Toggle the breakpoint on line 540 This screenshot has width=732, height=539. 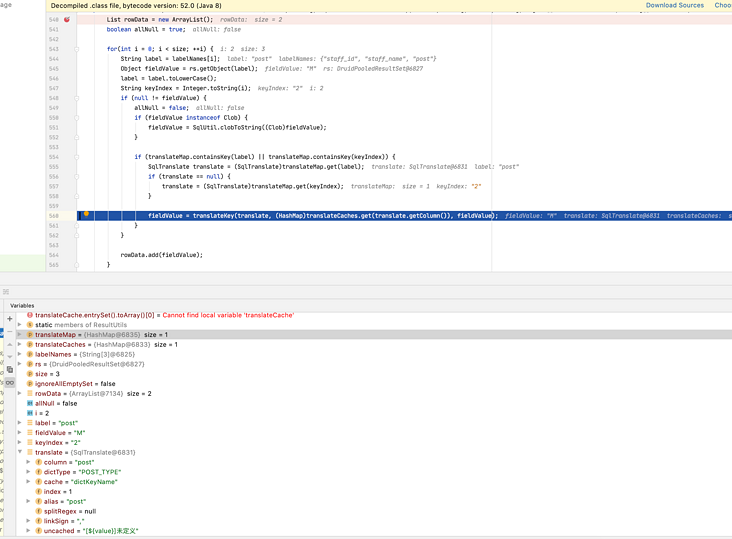click(x=67, y=19)
